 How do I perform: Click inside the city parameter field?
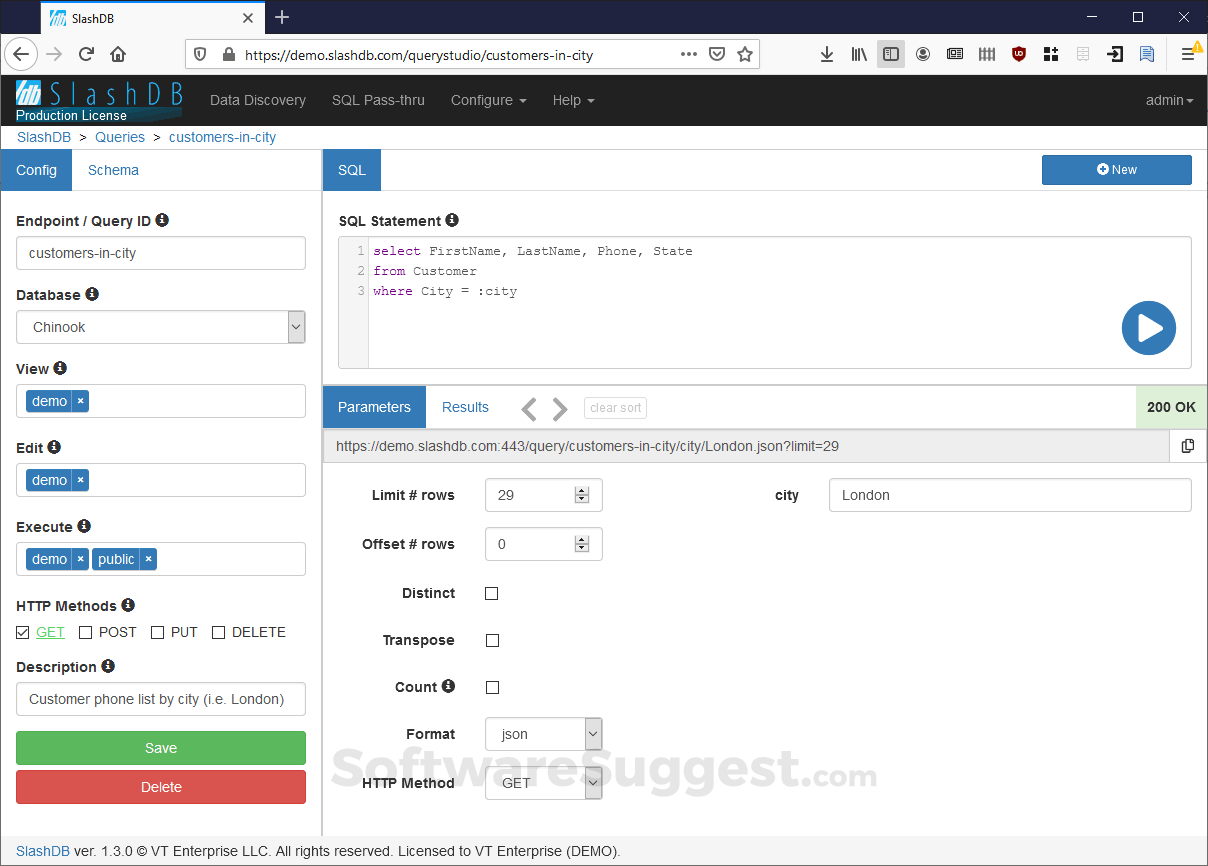(1010, 495)
